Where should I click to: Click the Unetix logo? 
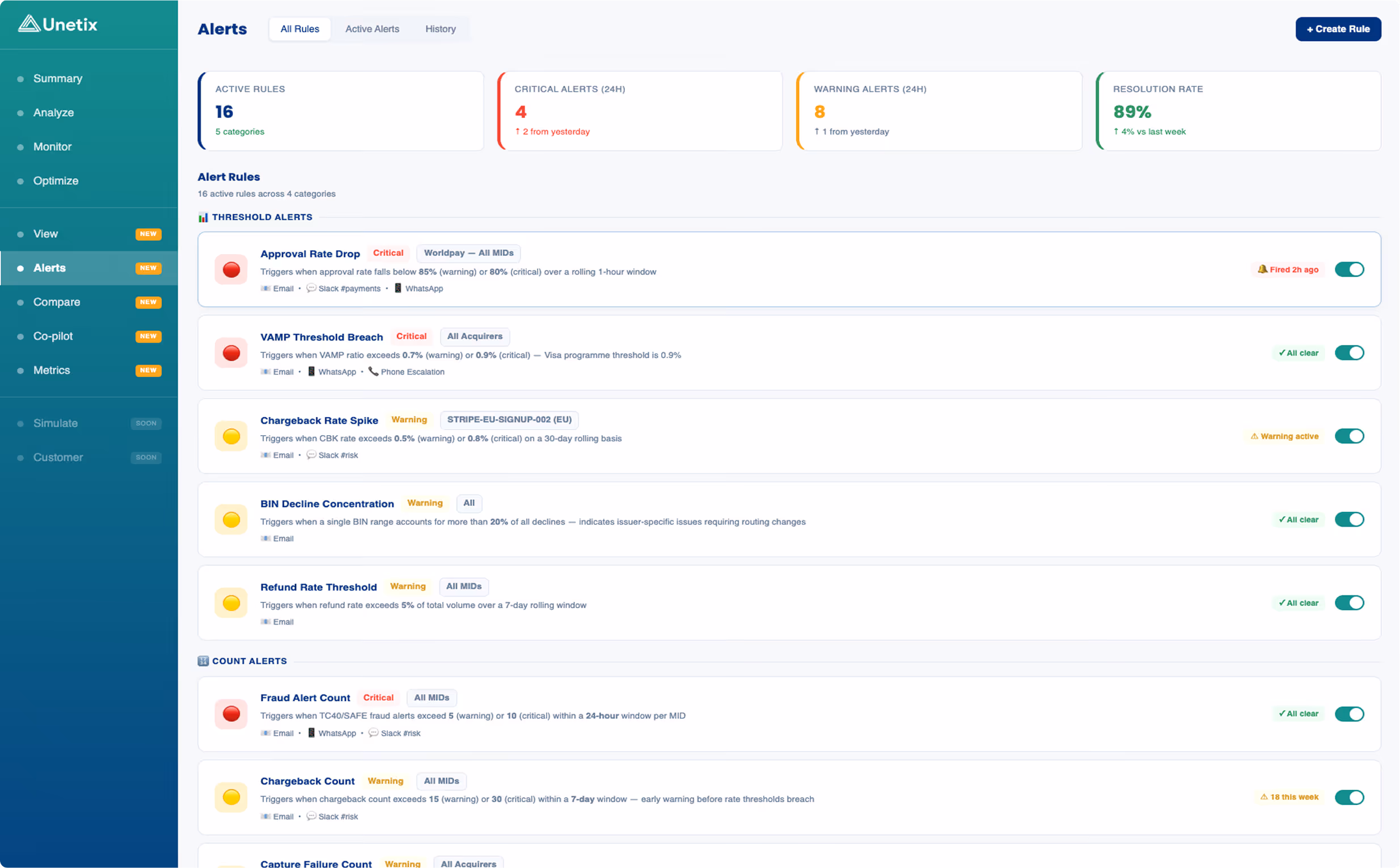[57, 24]
